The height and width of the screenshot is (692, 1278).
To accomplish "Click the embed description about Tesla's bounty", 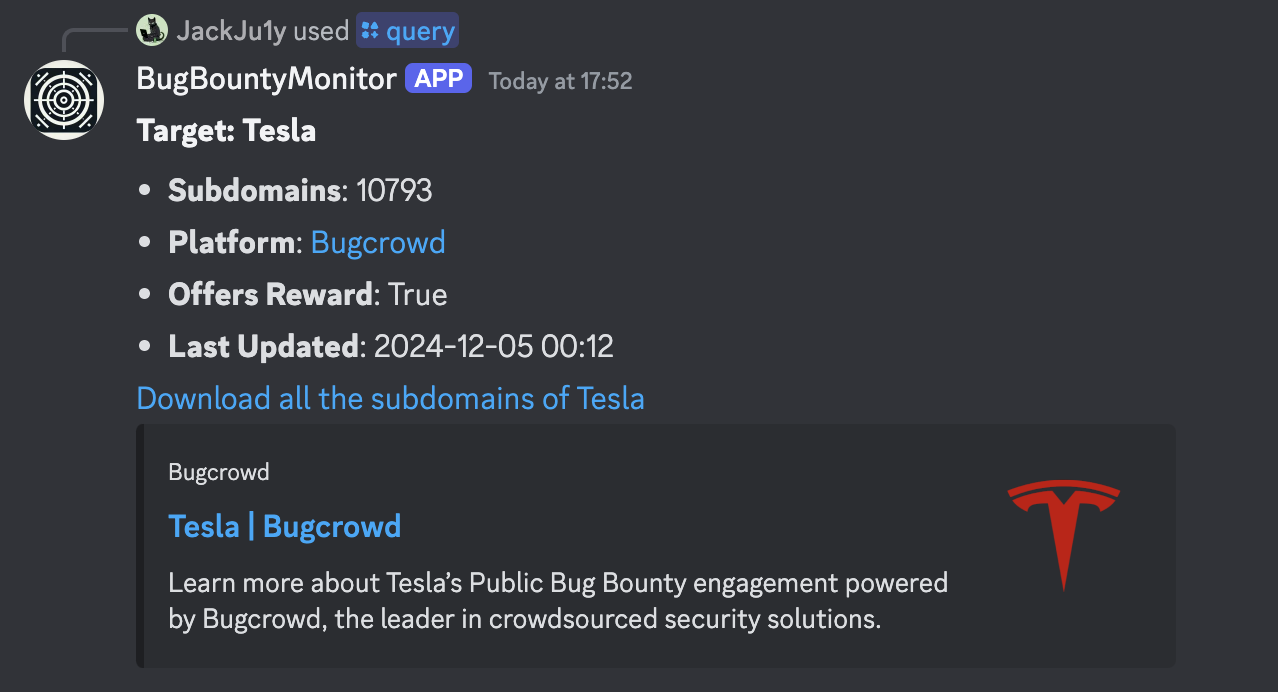I will (558, 600).
